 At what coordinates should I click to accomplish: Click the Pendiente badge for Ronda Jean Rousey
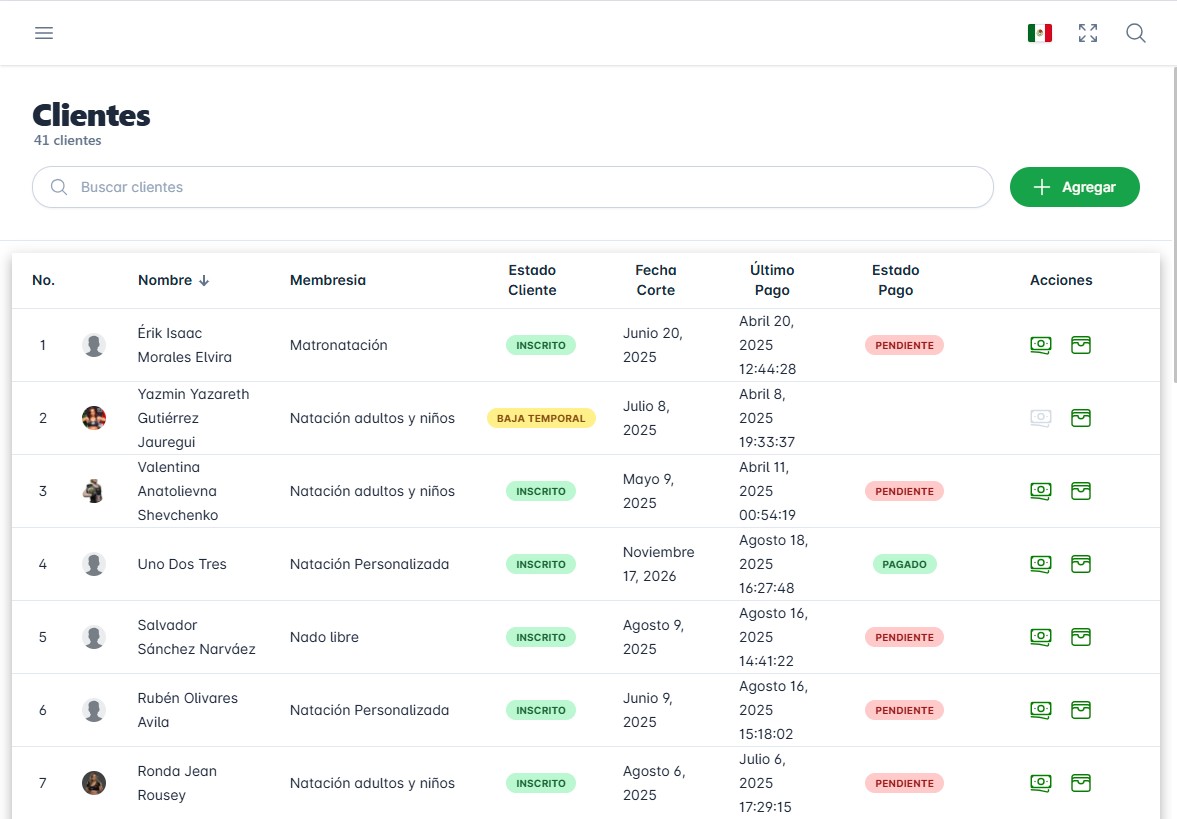click(904, 783)
